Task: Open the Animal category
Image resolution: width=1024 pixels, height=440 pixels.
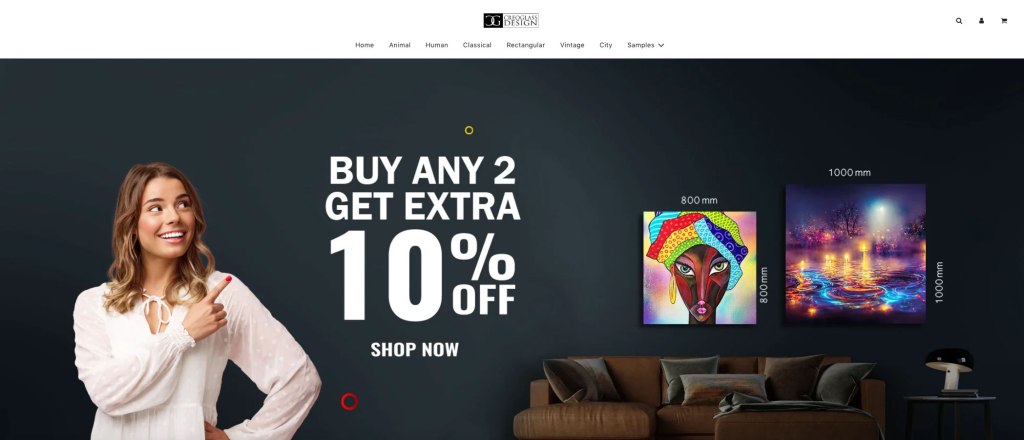Action: pyautogui.click(x=400, y=45)
